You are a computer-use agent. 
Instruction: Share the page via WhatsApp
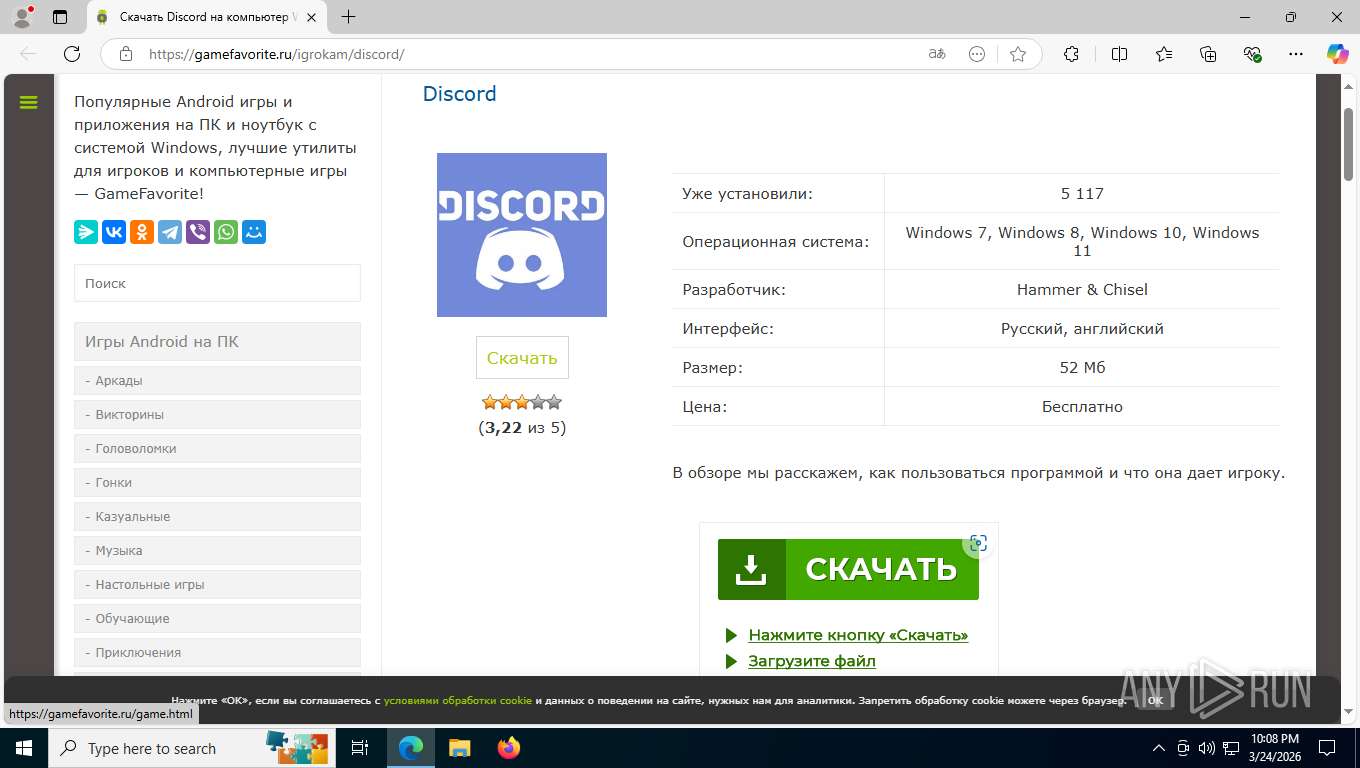pos(226,232)
